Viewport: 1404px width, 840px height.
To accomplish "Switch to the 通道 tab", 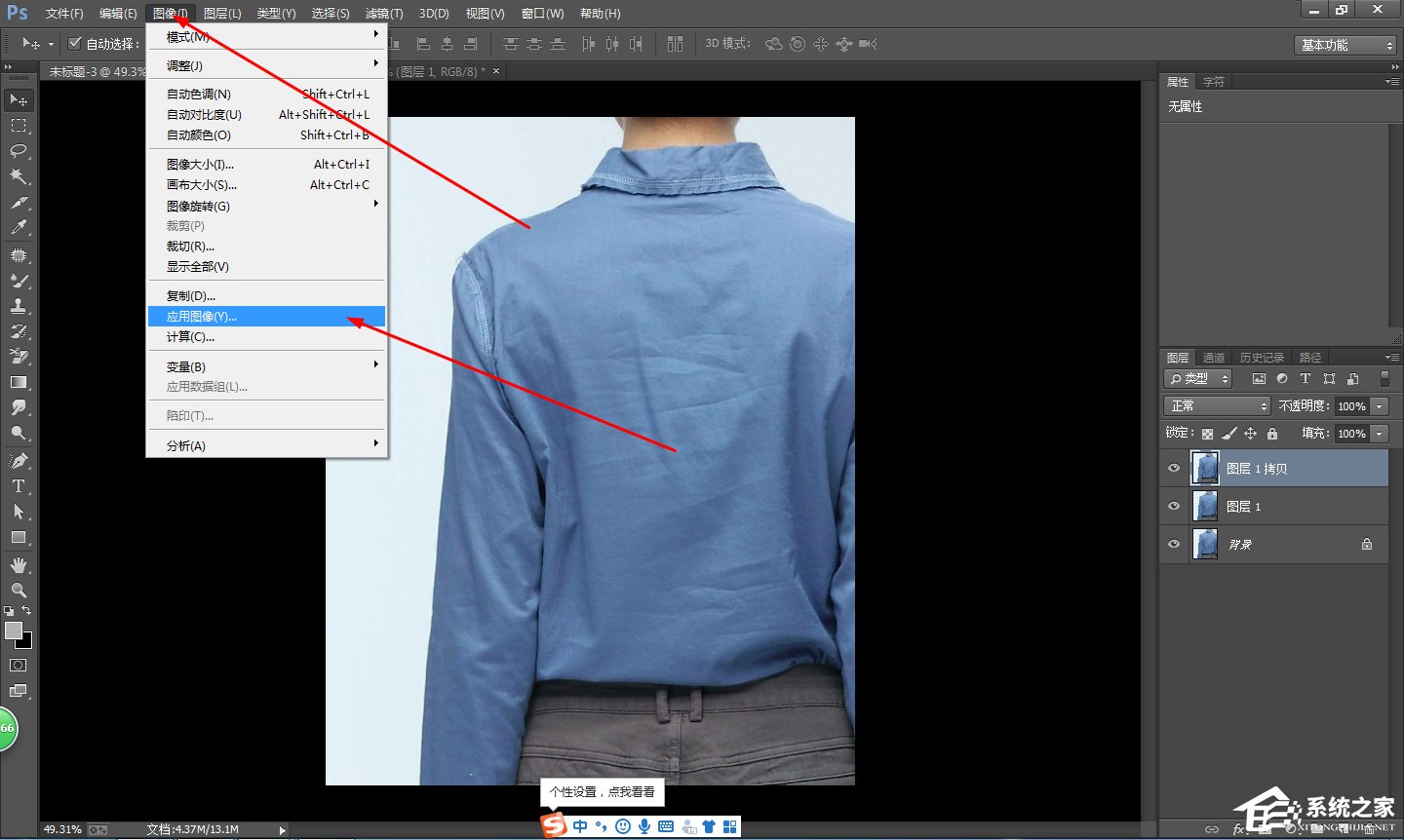I will point(1213,358).
